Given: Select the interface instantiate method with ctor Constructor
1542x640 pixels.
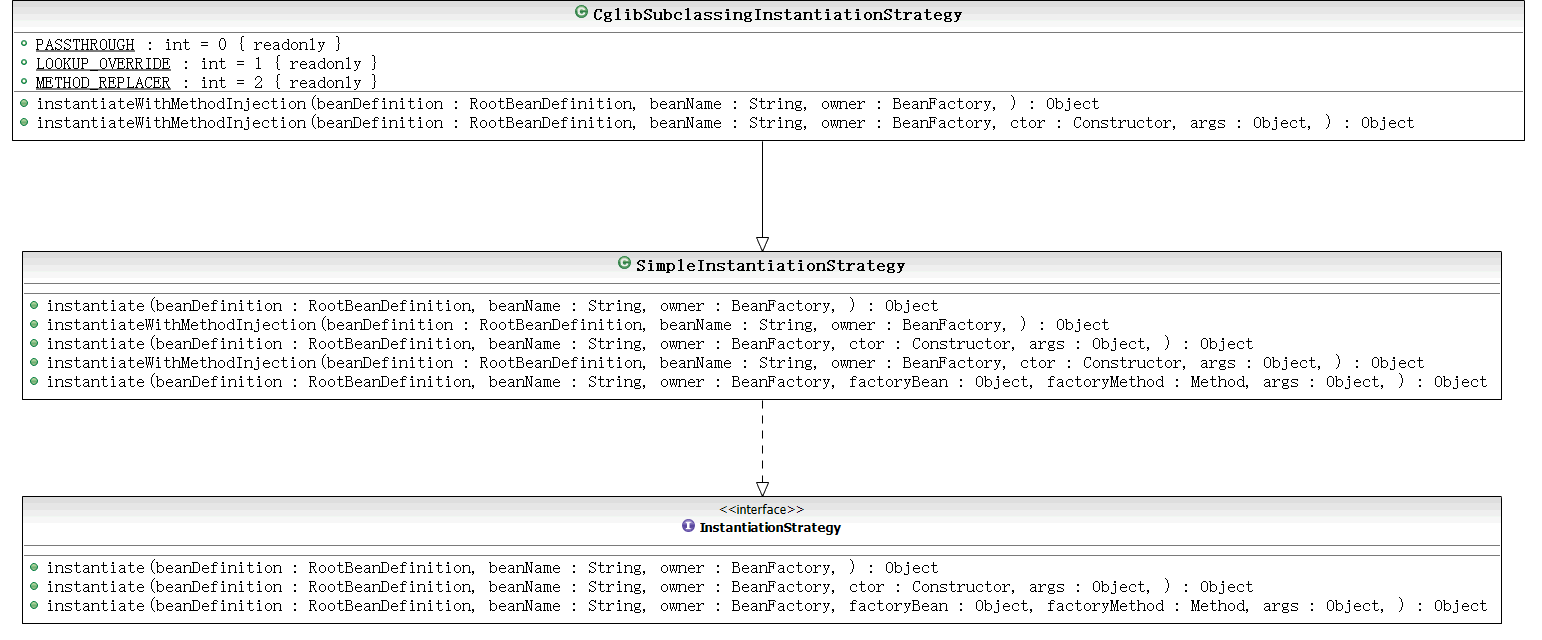Looking at the screenshot, I should 649,587.
